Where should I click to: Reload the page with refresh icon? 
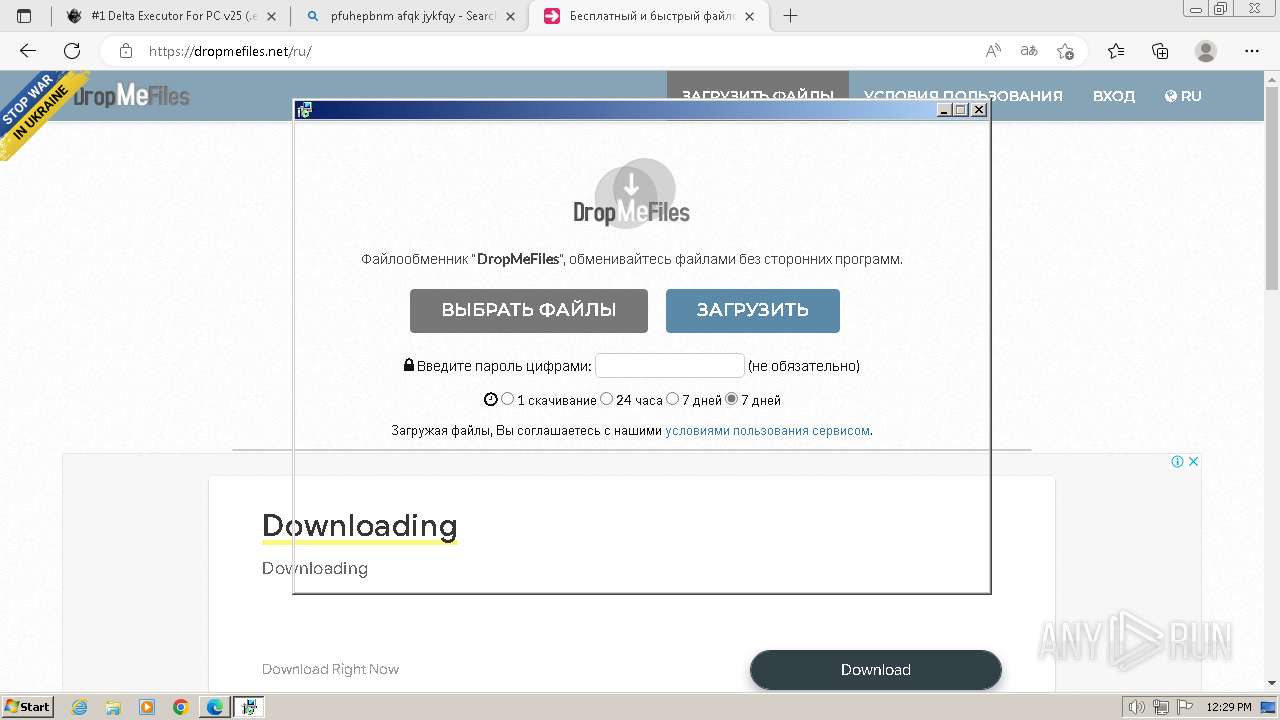(x=72, y=51)
